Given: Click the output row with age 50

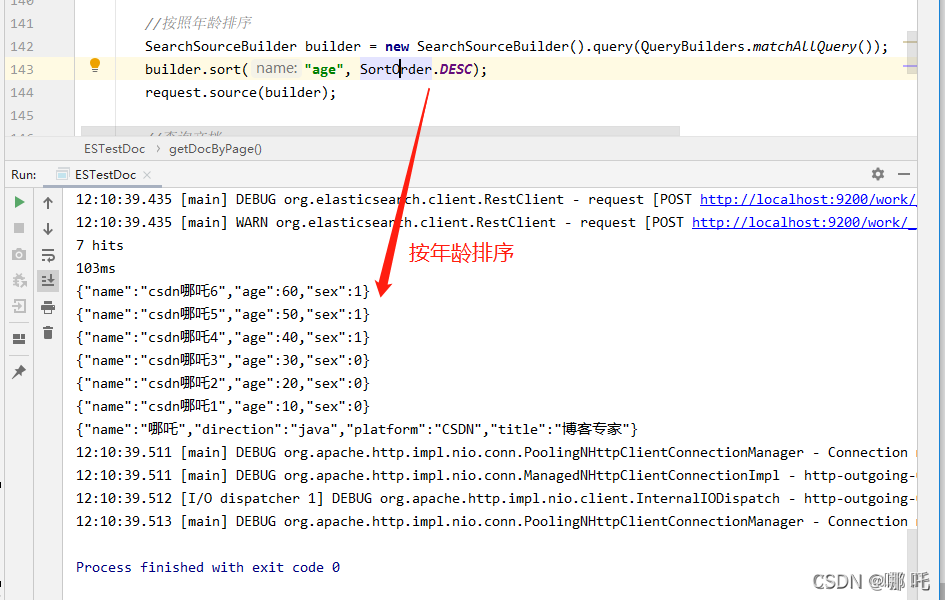Looking at the screenshot, I should click(223, 314).
